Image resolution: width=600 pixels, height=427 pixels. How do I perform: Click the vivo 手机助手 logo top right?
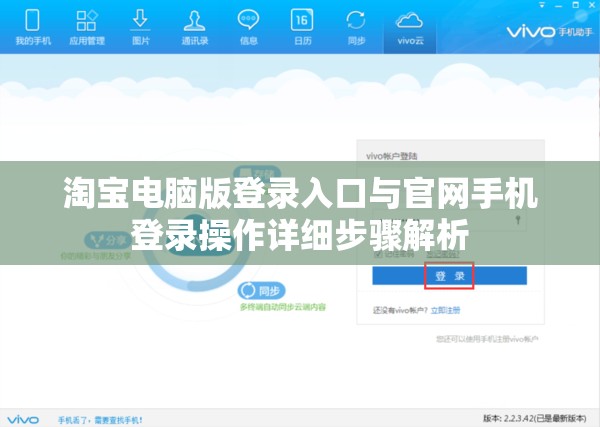(x=550, y=32)
